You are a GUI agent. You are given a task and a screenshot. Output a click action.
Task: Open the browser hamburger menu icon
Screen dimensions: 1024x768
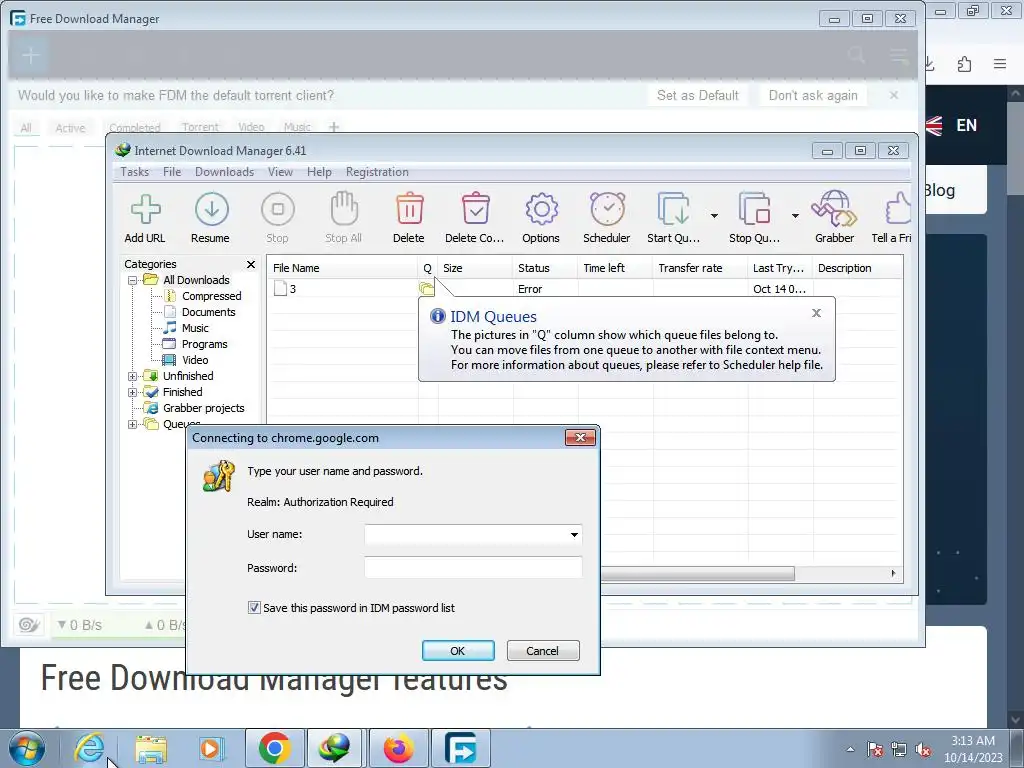(x=1000, y=64)
